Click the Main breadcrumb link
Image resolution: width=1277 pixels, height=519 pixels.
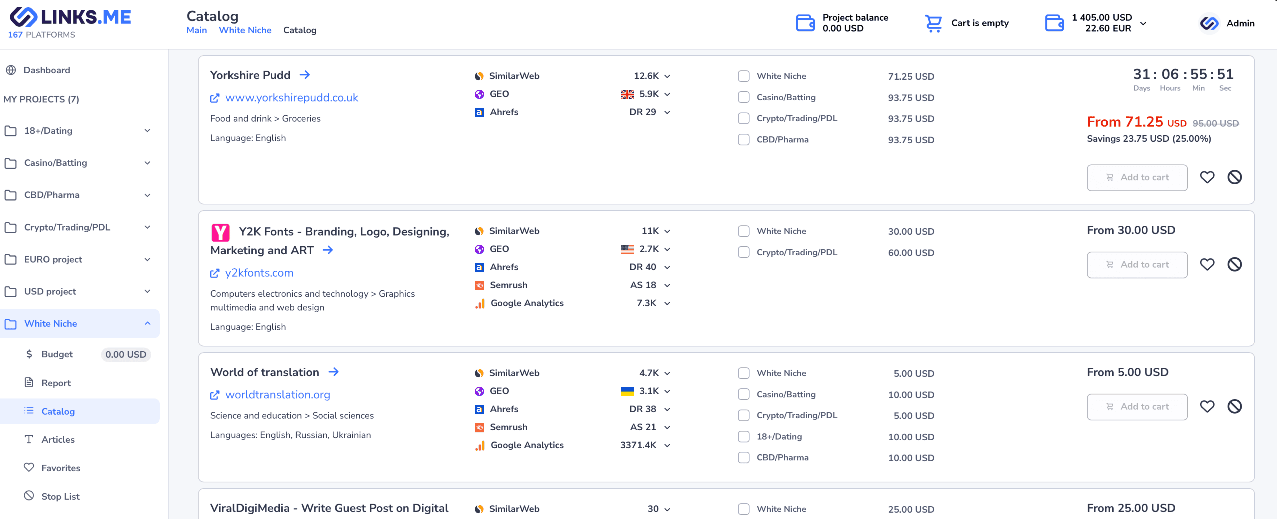196,30
